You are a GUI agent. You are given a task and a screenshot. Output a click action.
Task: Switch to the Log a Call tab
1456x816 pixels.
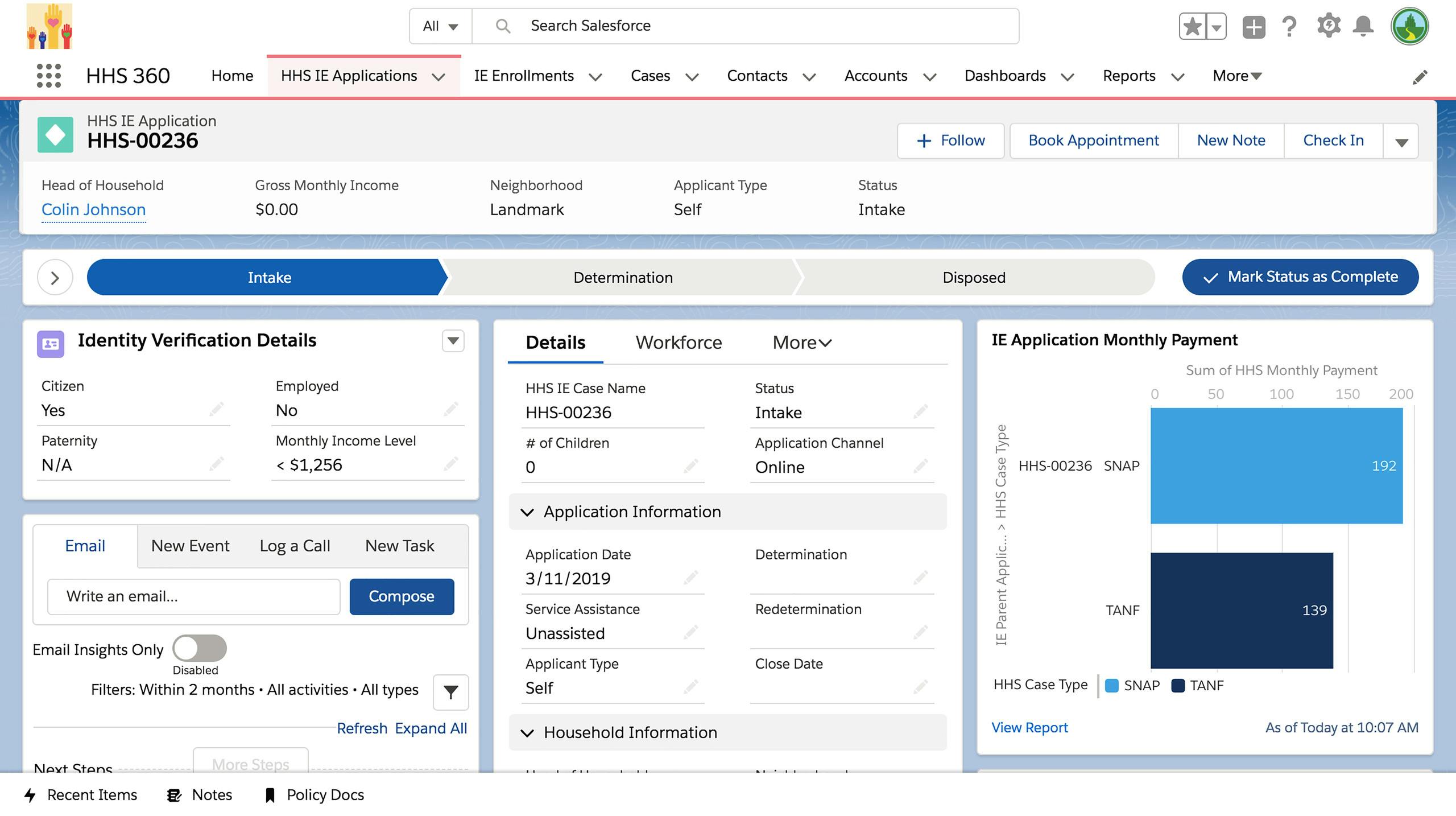[x=295, y=546]
